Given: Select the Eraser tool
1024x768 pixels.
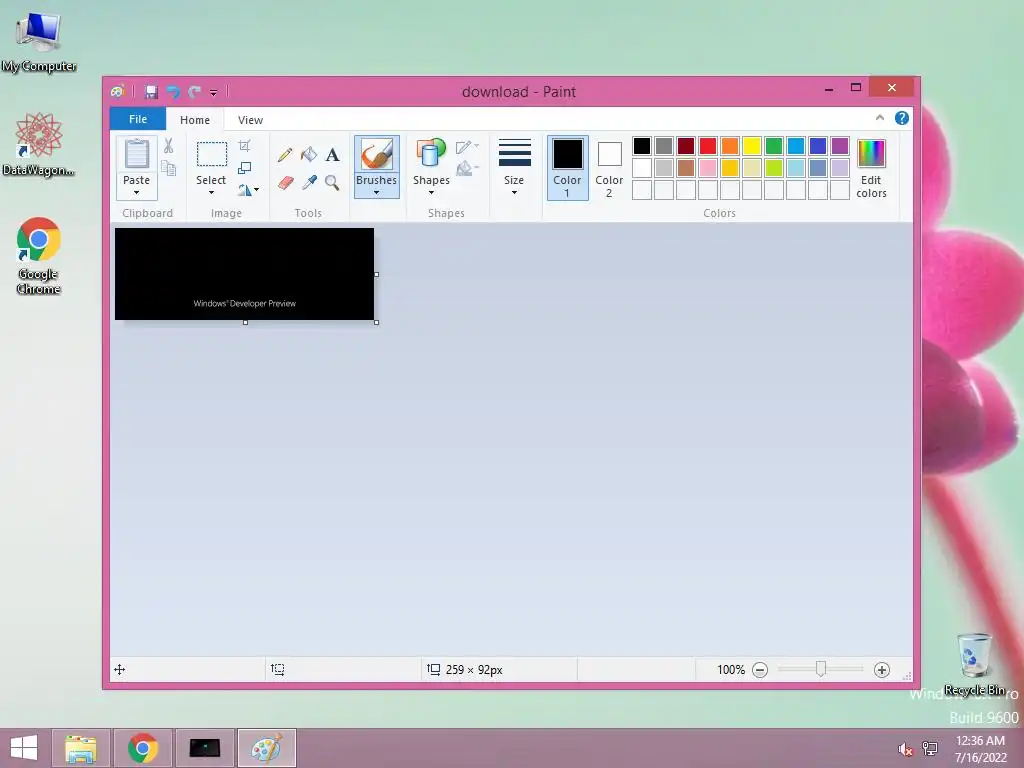Looking at the screenshot, I should [x=285, y=183].
